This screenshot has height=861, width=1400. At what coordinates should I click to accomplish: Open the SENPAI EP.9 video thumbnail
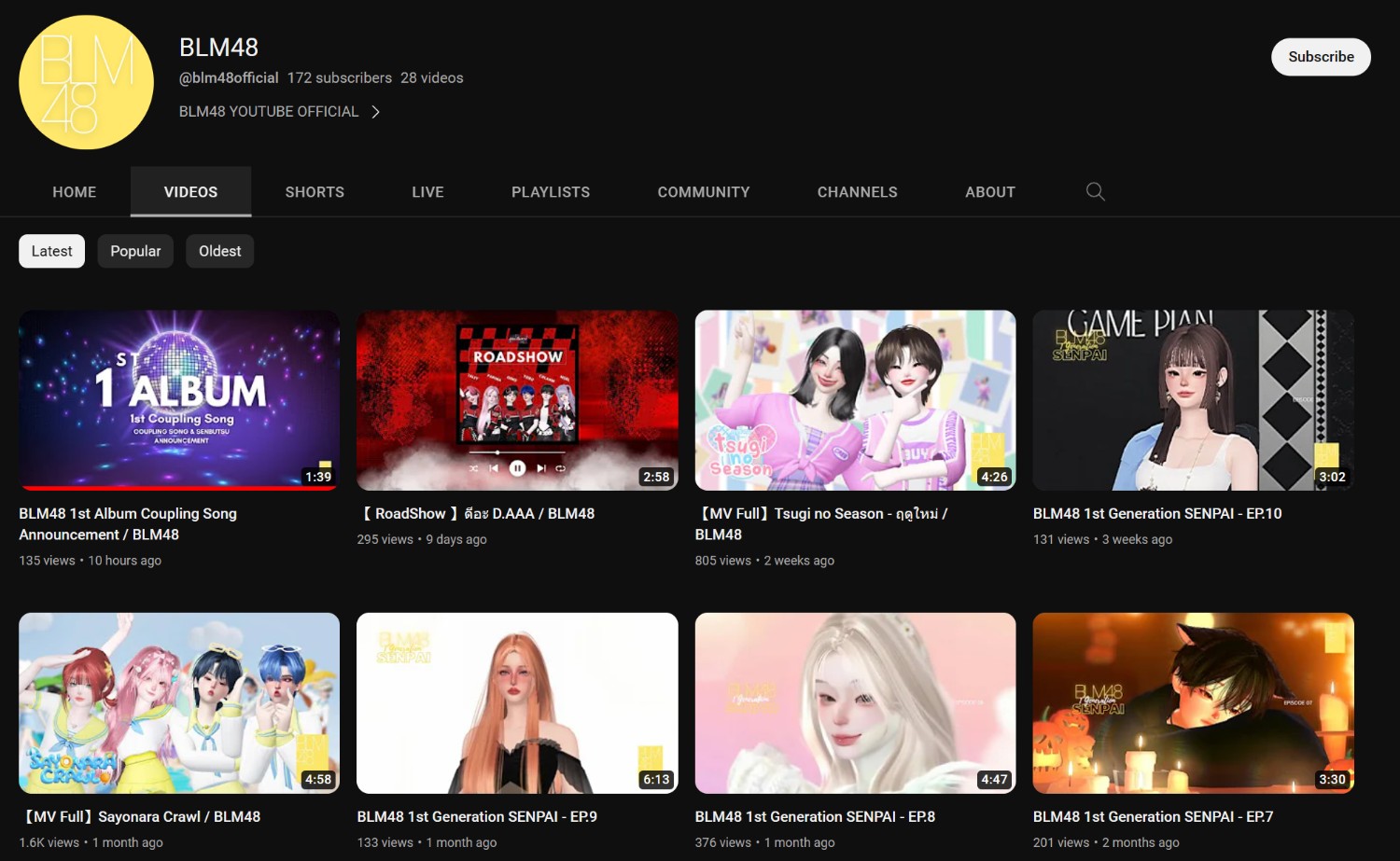(517, 703)
